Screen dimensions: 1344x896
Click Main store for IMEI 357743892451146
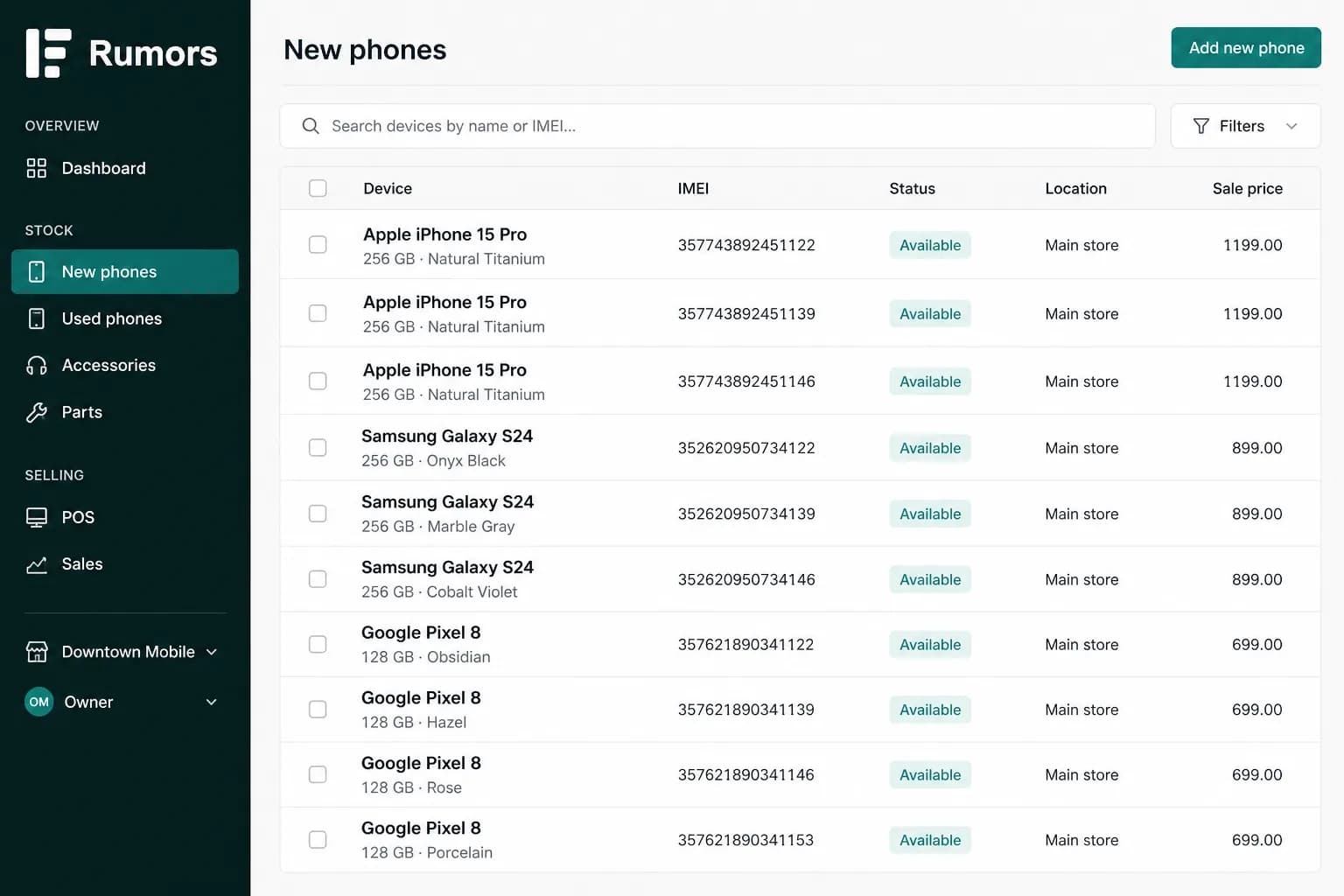click(x=1081, y=381)
